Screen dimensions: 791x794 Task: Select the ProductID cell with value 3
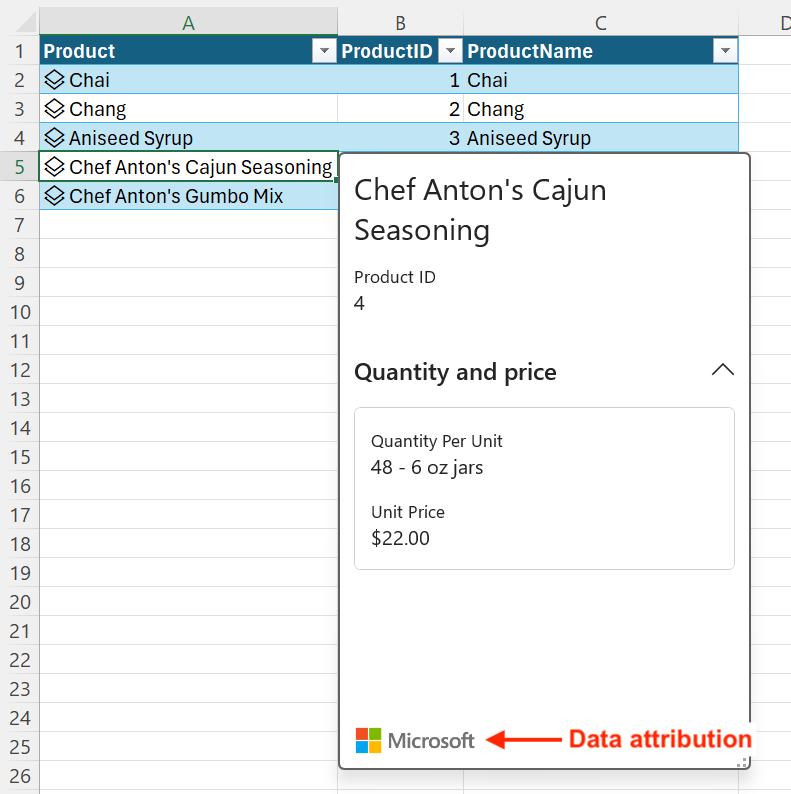click(x=400, y=138)
